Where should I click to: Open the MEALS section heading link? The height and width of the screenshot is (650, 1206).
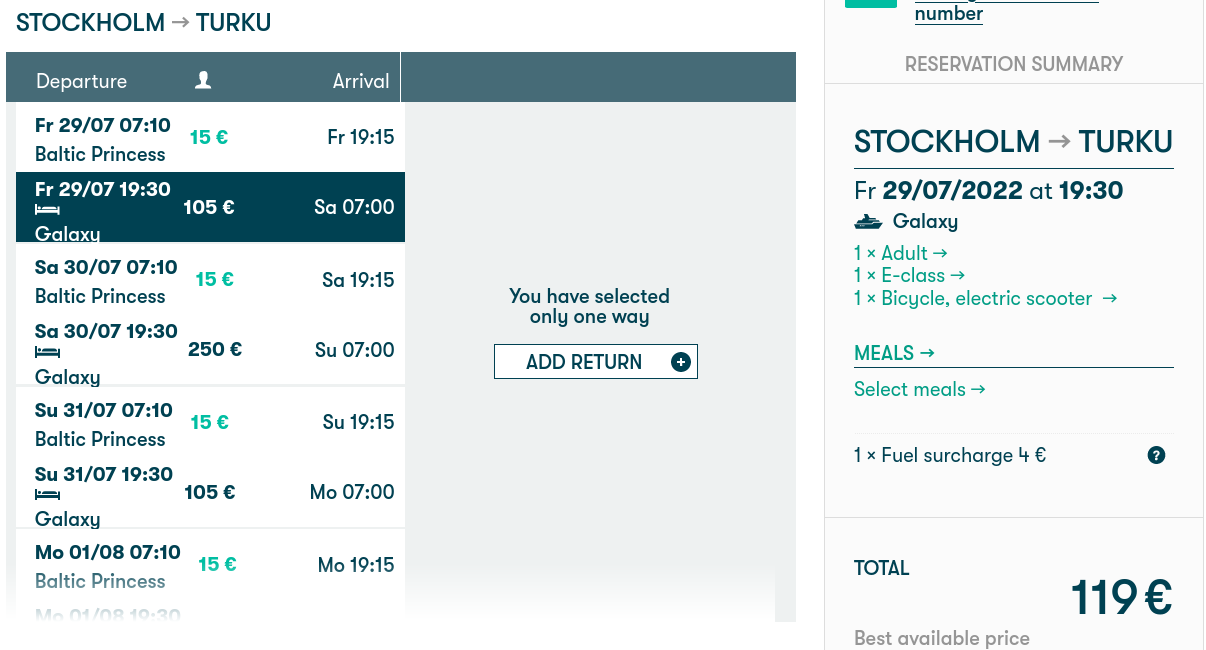click(894, 353)
